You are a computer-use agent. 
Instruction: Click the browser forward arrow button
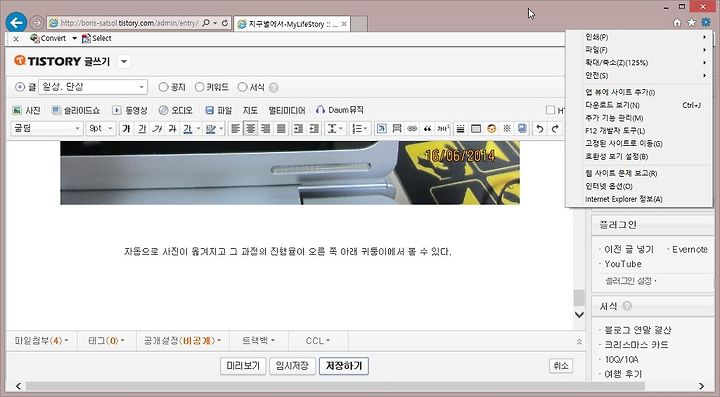(37, 22)
